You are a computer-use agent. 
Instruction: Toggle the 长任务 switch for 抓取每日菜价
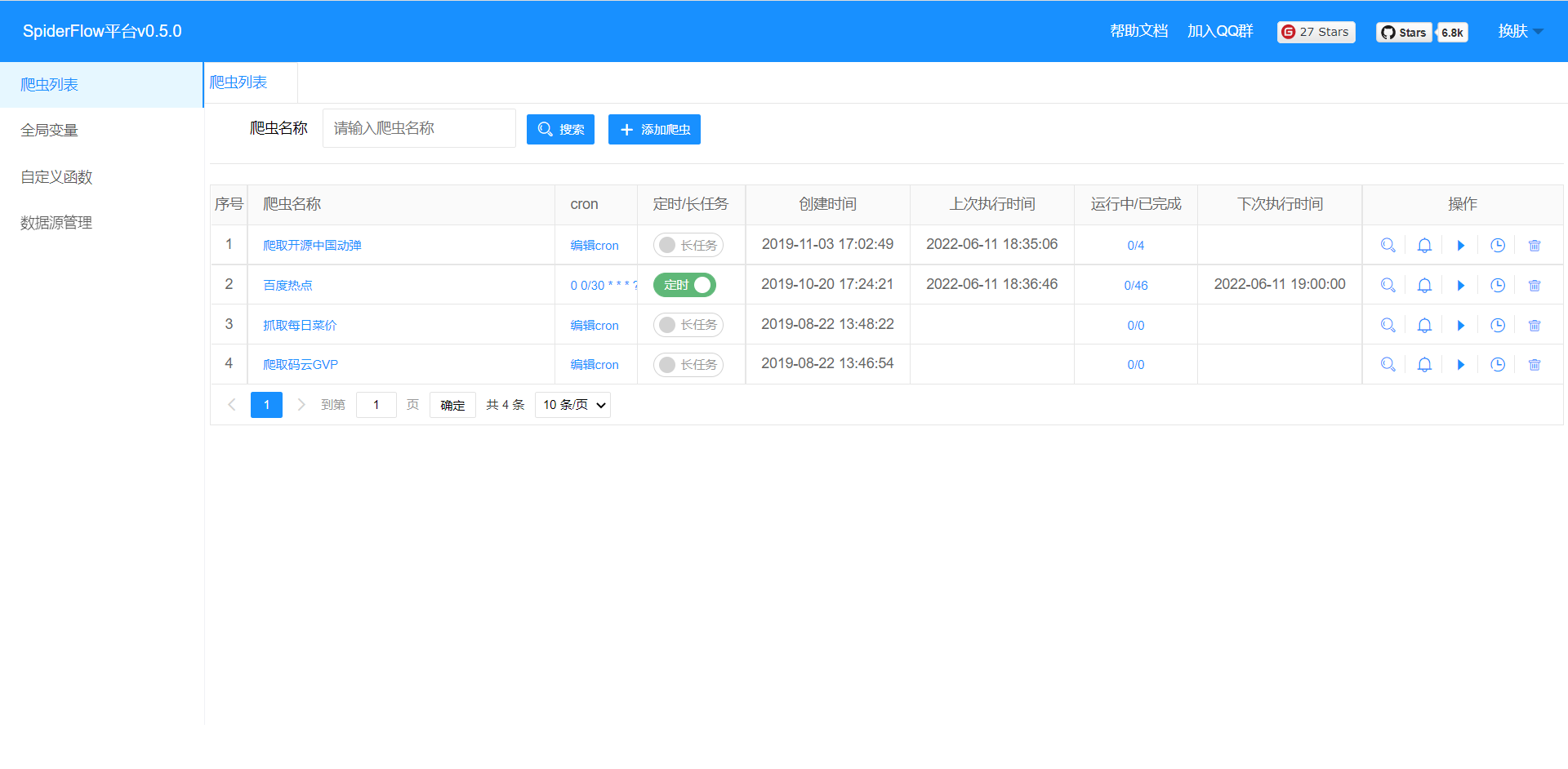688,325
